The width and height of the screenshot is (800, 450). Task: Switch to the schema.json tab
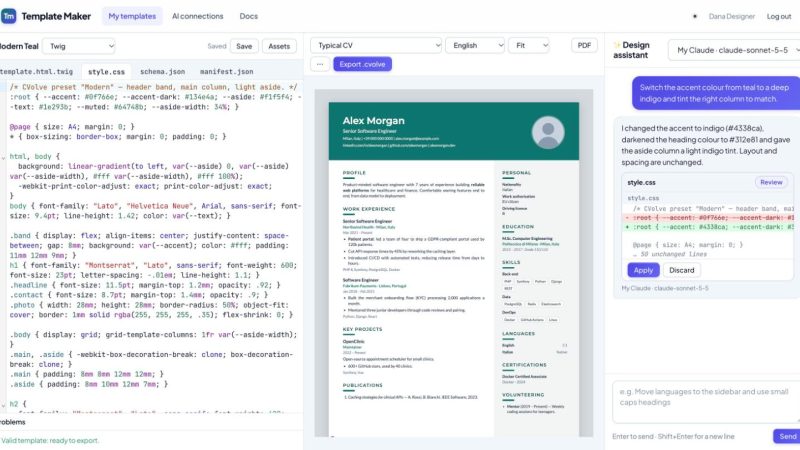163,72
